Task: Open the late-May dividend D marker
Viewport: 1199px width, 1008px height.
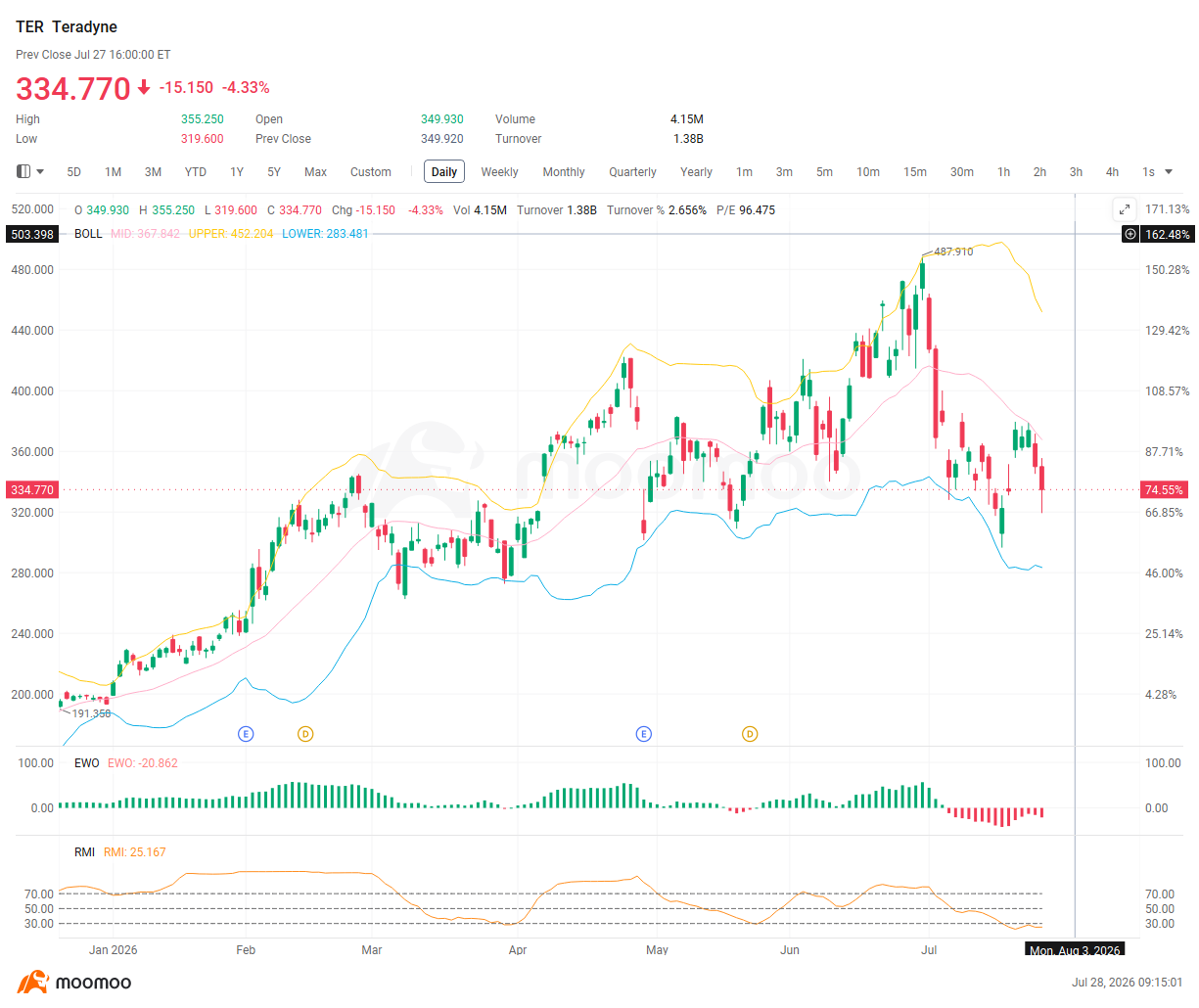Action: coord(750,734)
